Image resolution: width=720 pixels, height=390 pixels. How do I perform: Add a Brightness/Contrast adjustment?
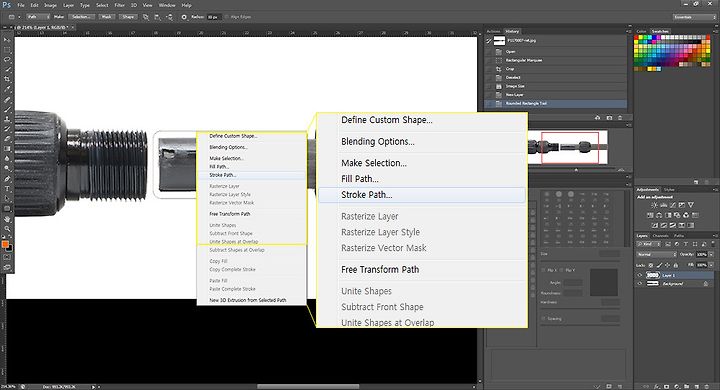pos(654,205)
